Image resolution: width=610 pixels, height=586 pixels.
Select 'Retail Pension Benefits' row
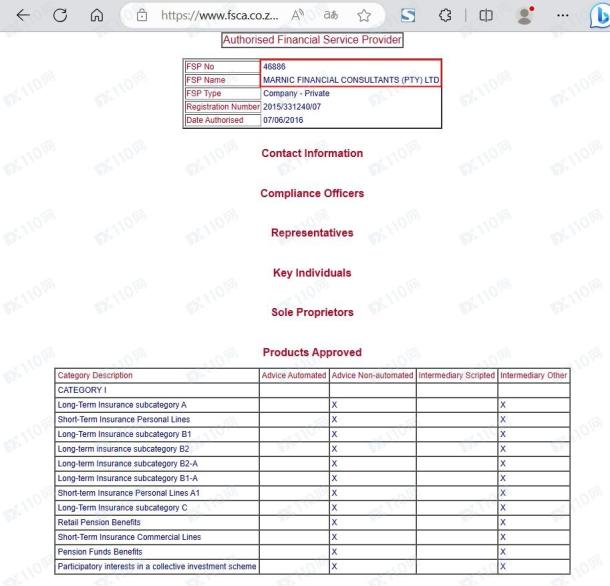(x=312, y=522)
